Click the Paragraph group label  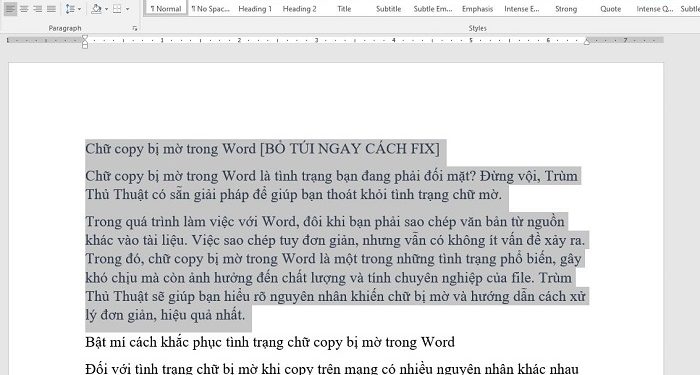(x=65, y=28)
